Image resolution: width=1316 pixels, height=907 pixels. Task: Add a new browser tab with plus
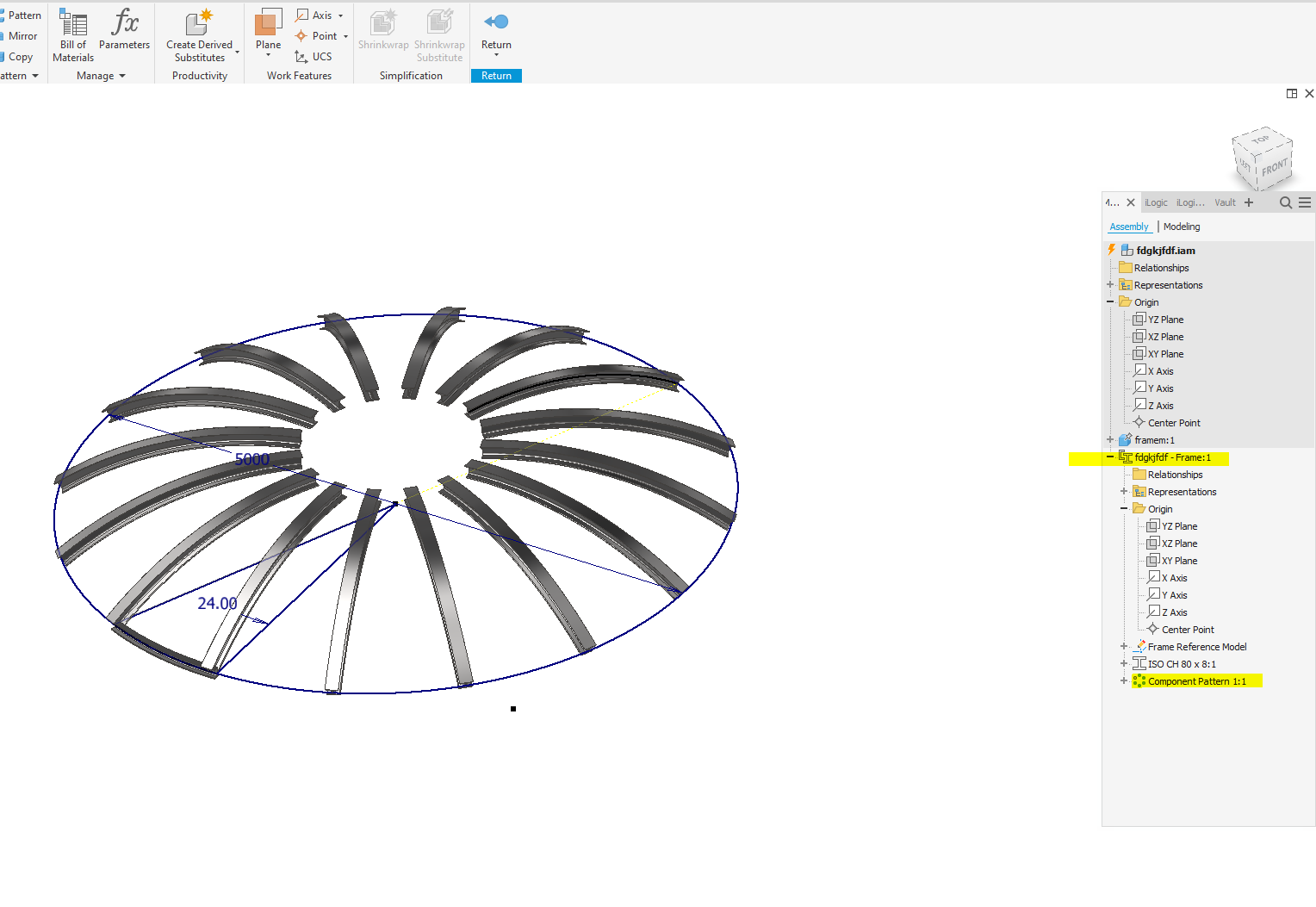pyautogui.click(x=1249, y=202)
